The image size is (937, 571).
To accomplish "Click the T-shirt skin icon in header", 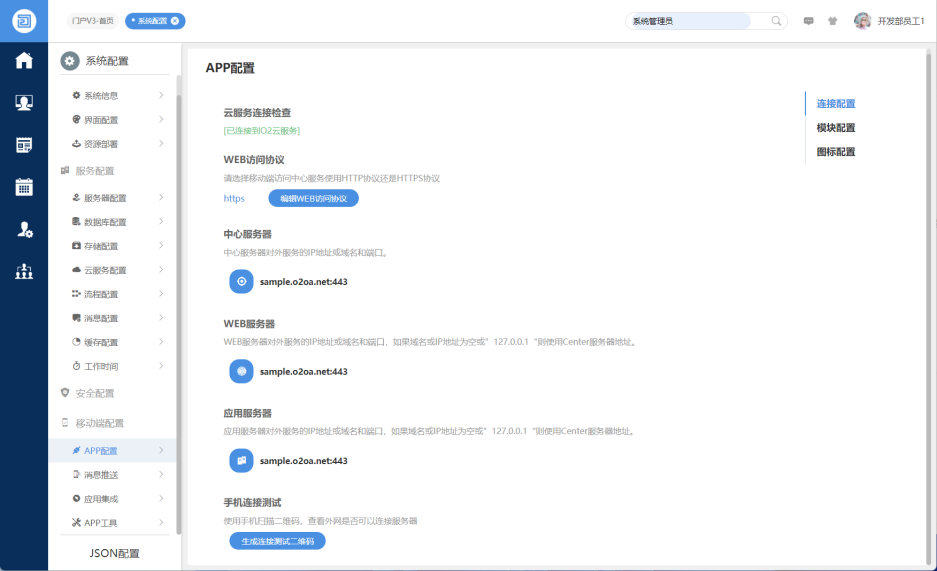I will pos(832,21).
